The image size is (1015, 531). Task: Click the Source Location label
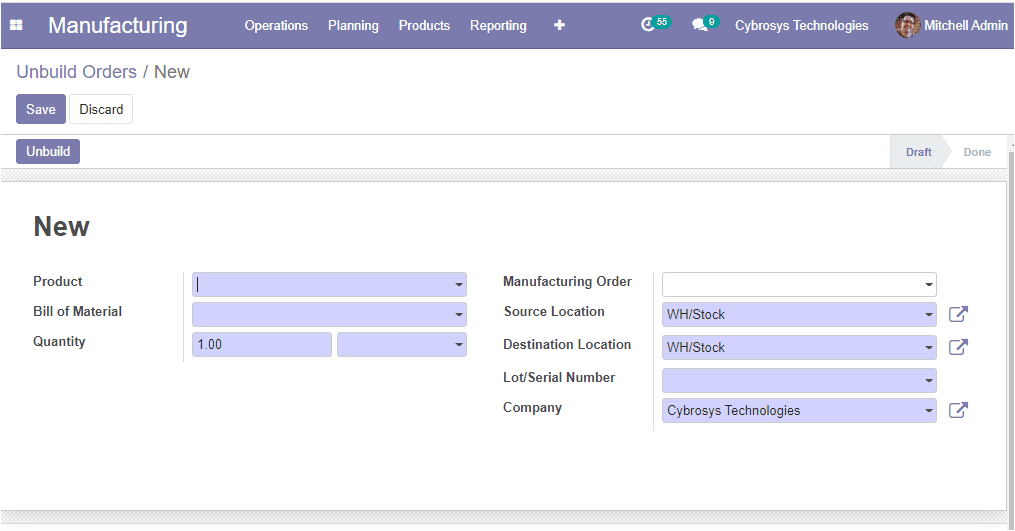point(554,311)
